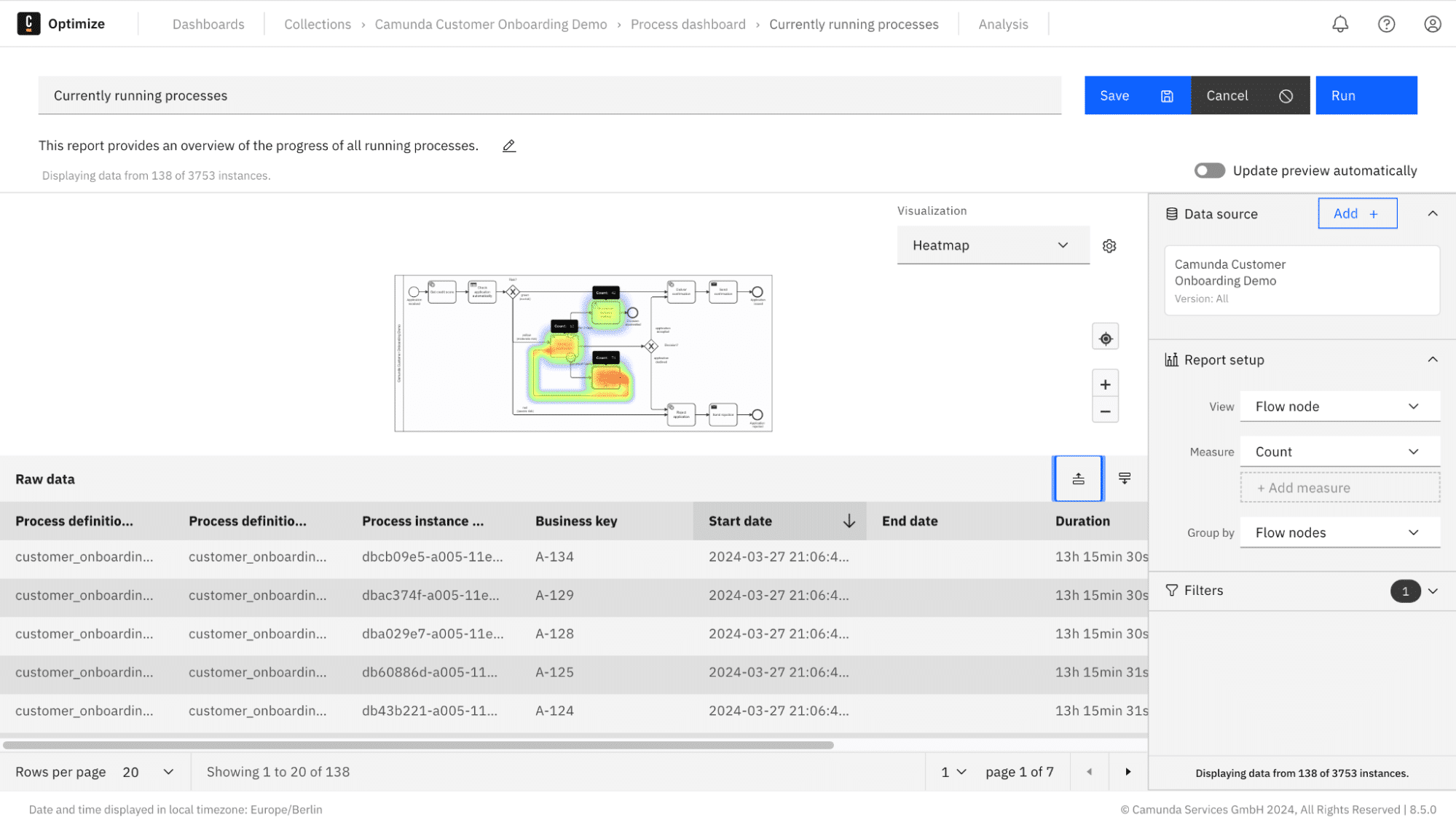
Task: Open the Camunda Customer Onboarding Demo data source card
Action: (x=1302, y=280)
